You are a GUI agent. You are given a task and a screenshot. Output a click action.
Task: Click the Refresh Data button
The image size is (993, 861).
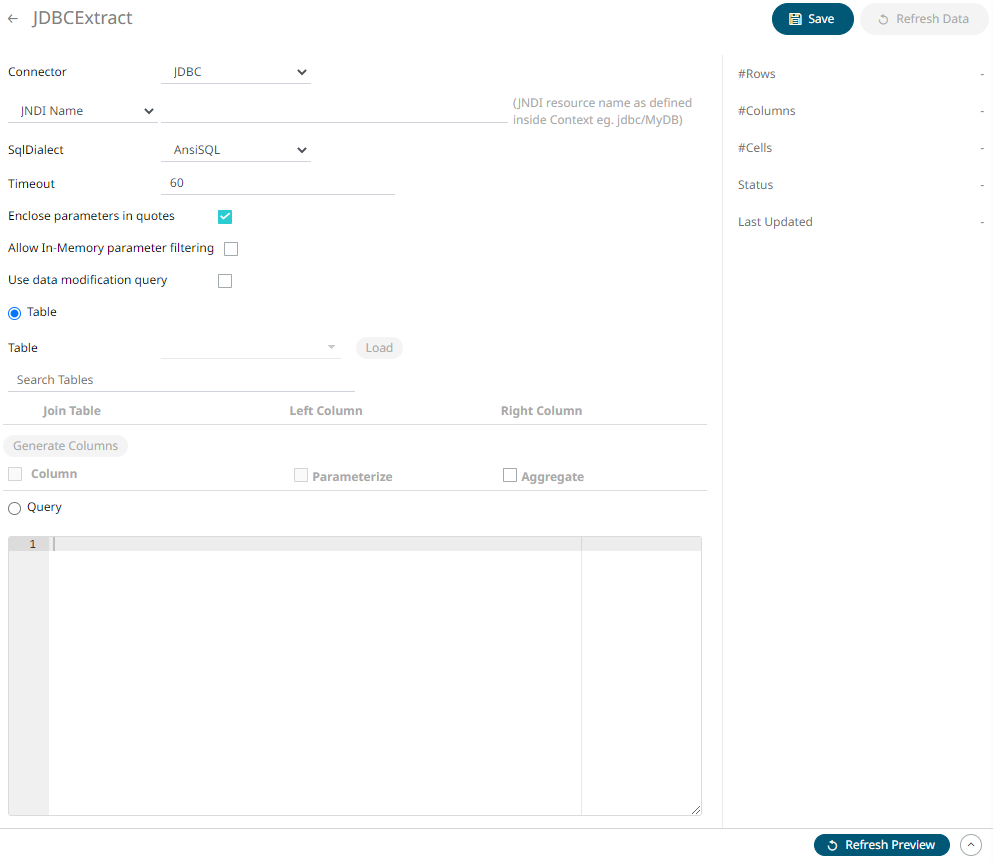[923, 19]
